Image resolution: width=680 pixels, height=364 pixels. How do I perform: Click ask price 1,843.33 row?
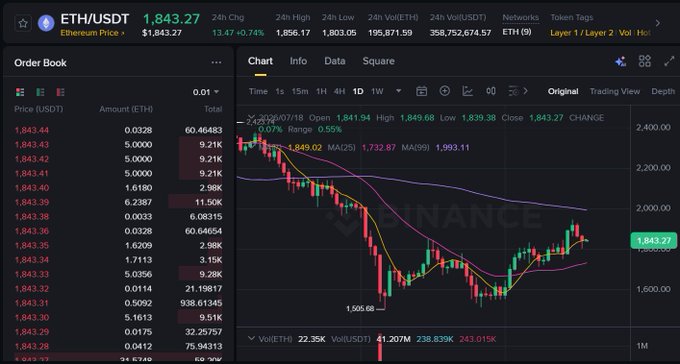pos(118,274)
